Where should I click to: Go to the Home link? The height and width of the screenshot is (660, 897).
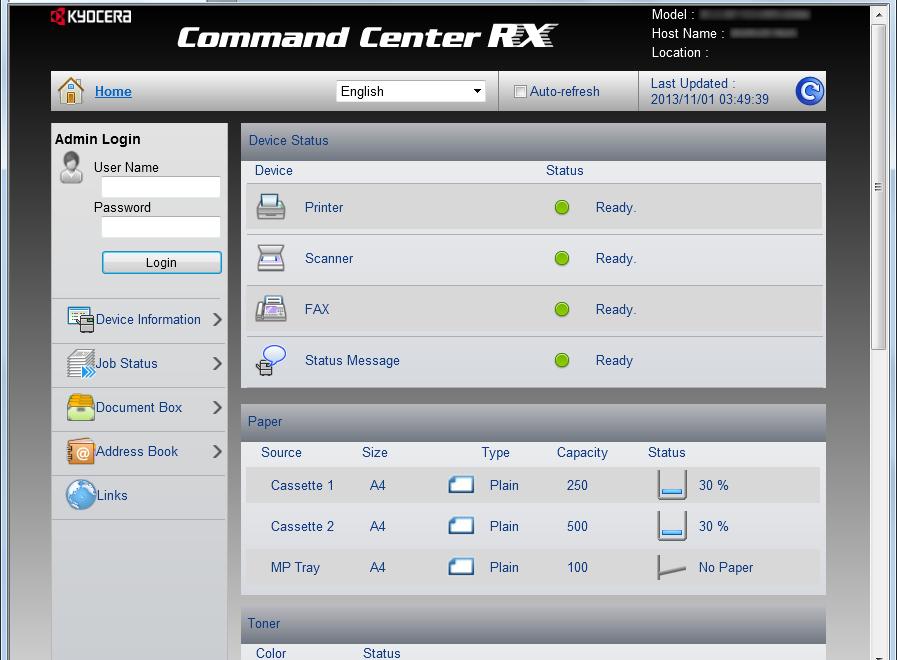click(113, 92)
